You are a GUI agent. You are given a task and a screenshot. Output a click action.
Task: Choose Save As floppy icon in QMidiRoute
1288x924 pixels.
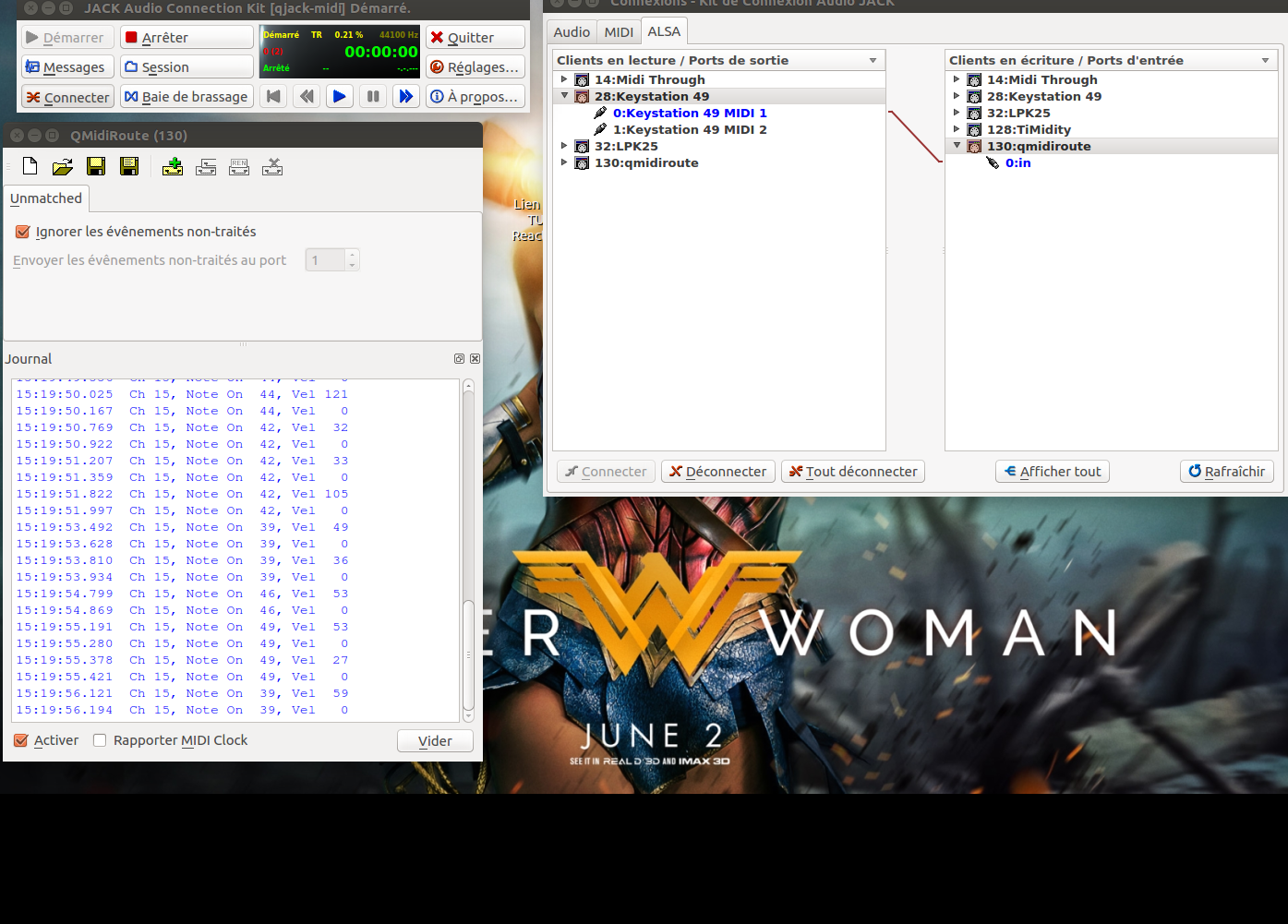[129, 166]
